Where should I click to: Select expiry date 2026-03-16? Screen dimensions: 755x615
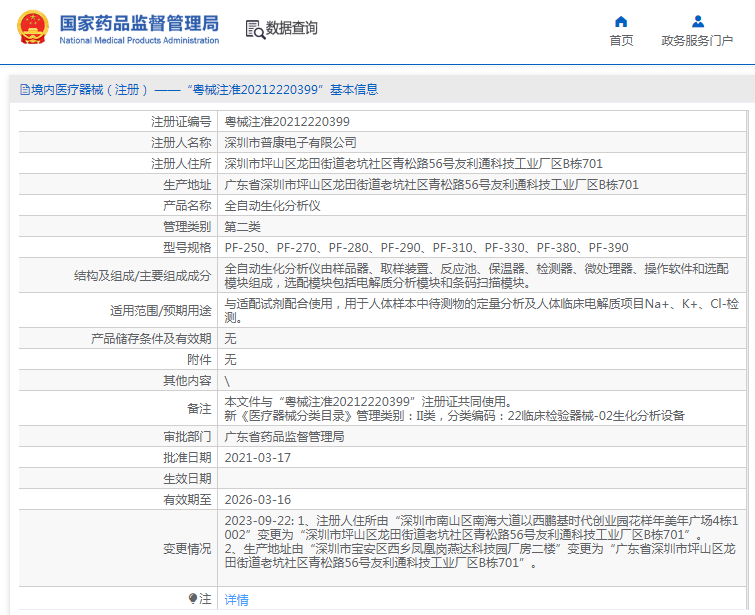pos(258,499)
